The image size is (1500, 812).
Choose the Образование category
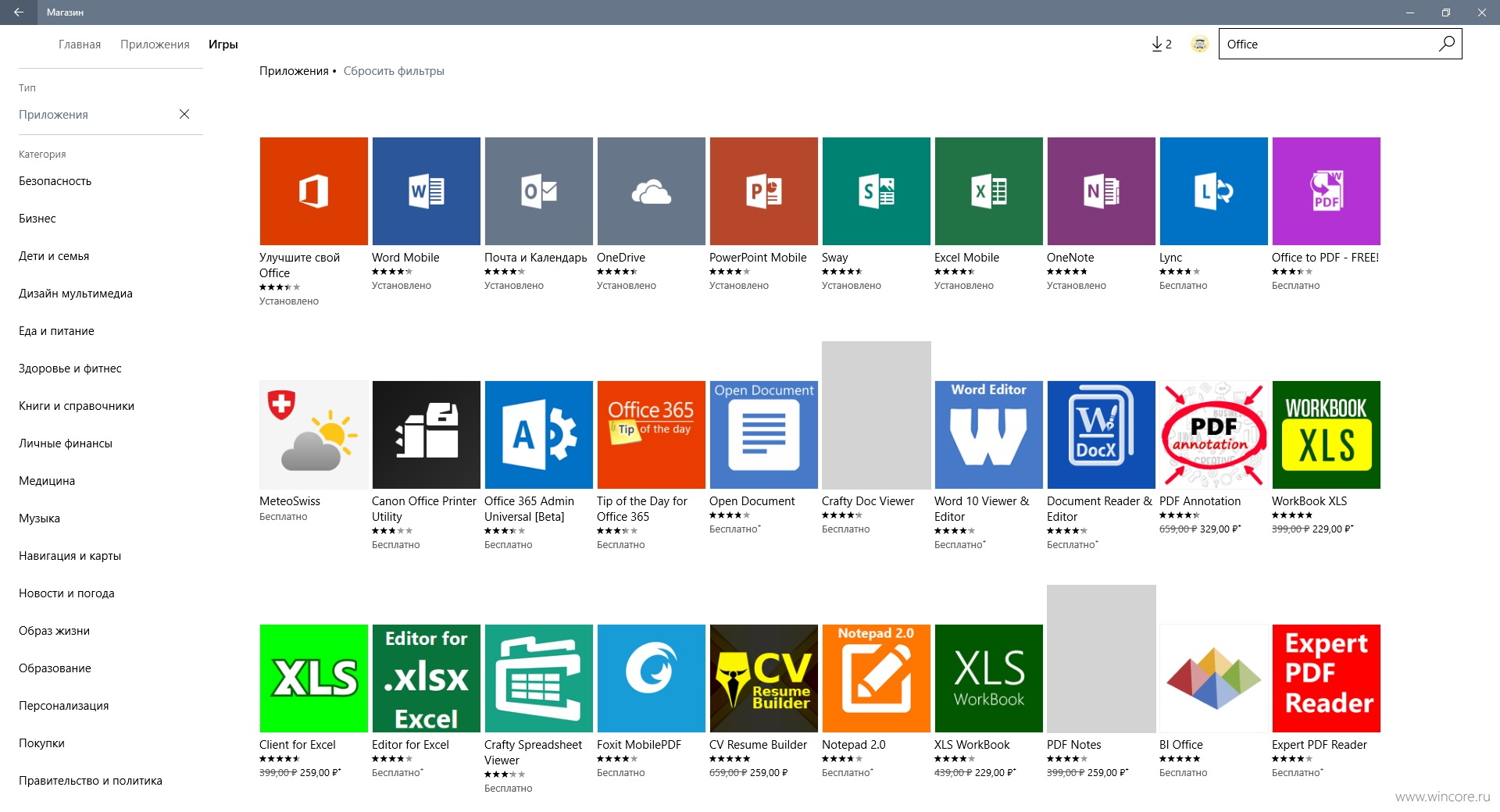pos(55,668)
